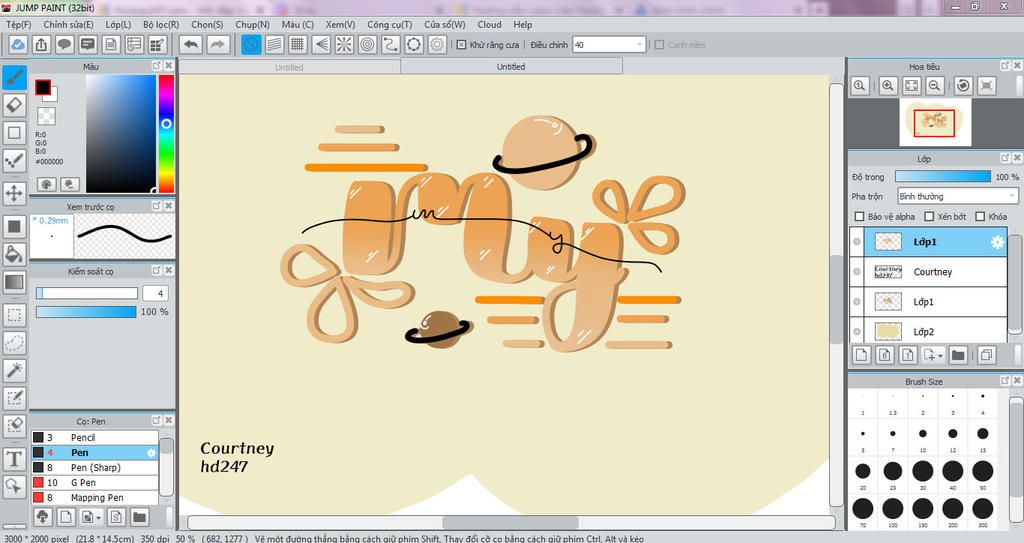Select the Text tool
Viewport: 1024px width, 543px height.
coord(14,459)
